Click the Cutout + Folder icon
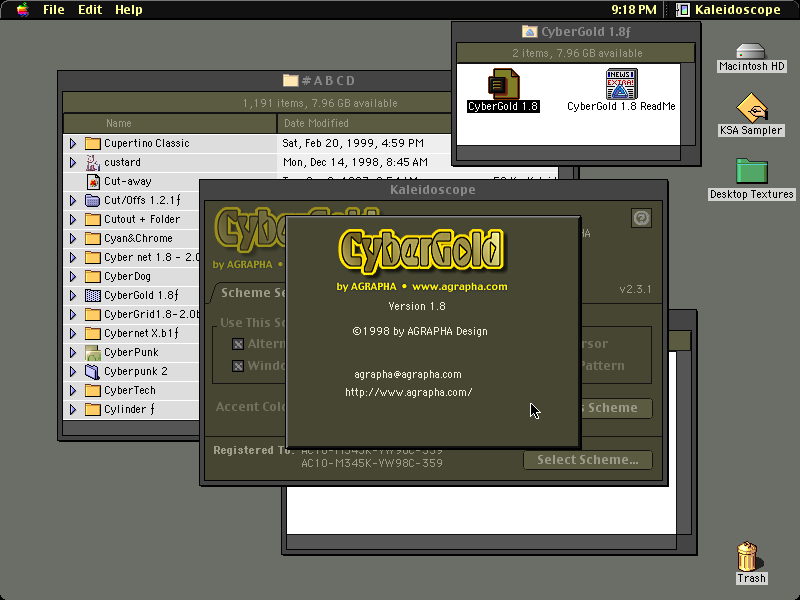This screenshot has width=800, height=600. pos(92,219)
